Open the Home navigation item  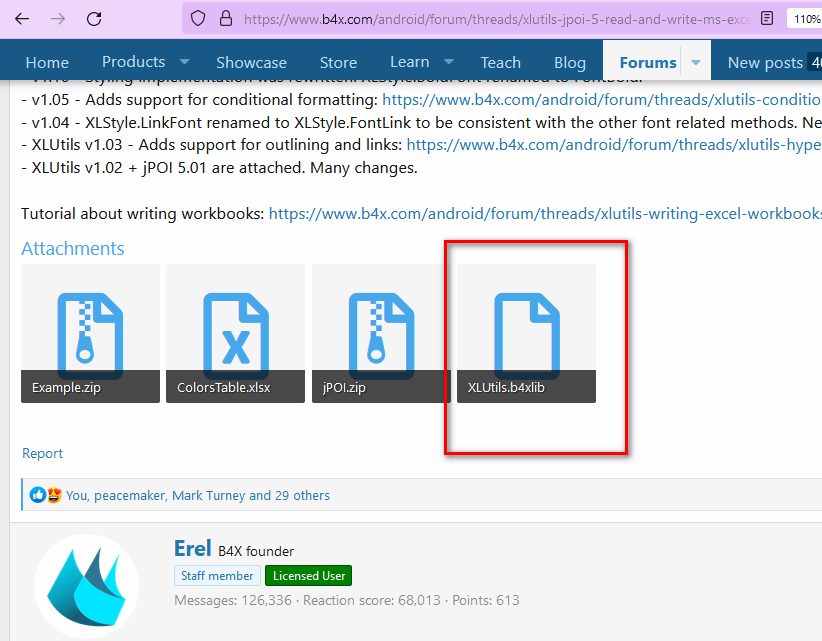coord(47,62)
